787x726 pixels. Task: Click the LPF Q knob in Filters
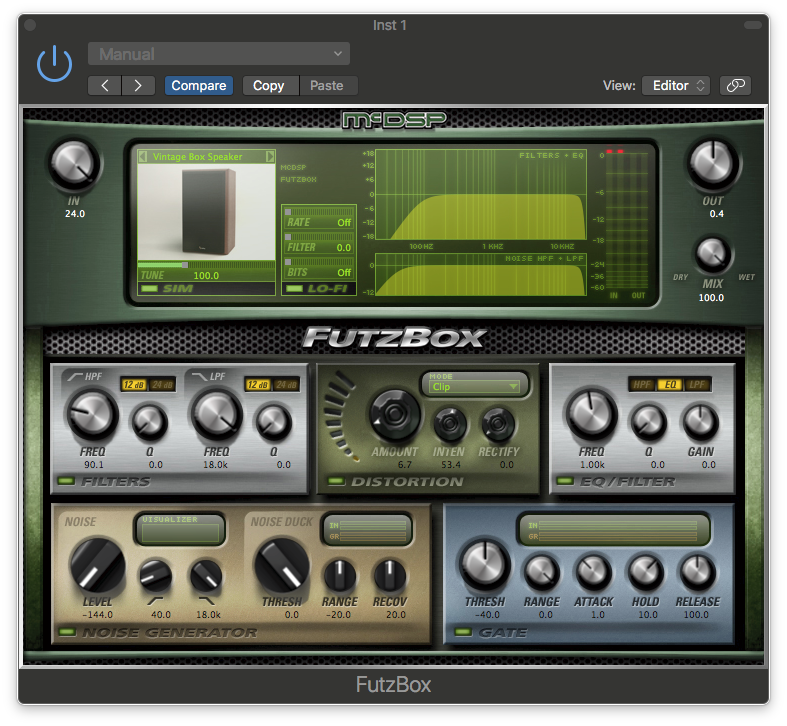[x=274, y=422]
